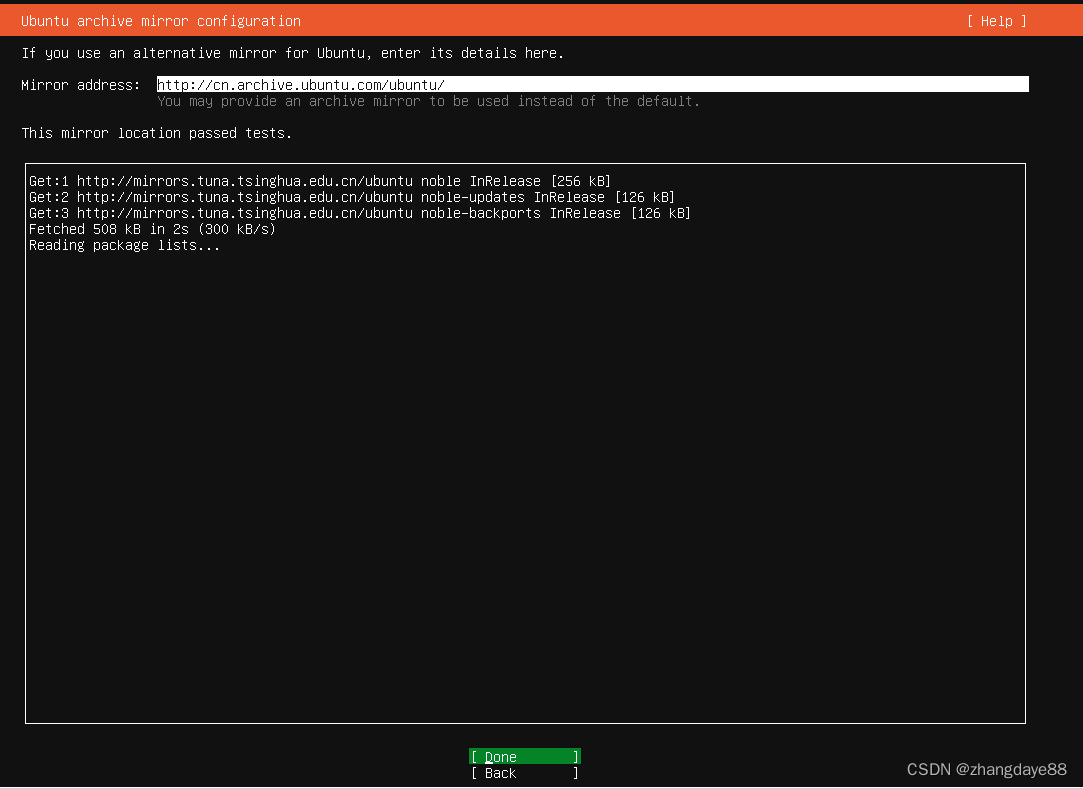Screen dimensions: 1083x789
Task: Click the 'Reading package lists...' line
Action: click(124, 245)
